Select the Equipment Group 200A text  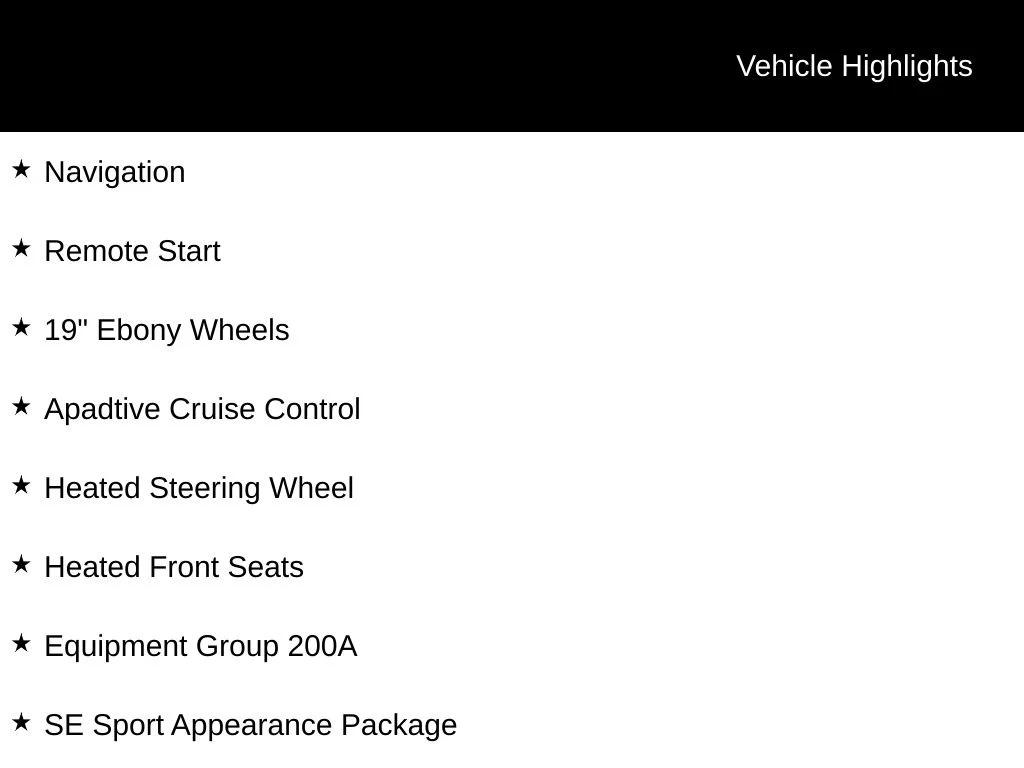click(x=201, y=647)
